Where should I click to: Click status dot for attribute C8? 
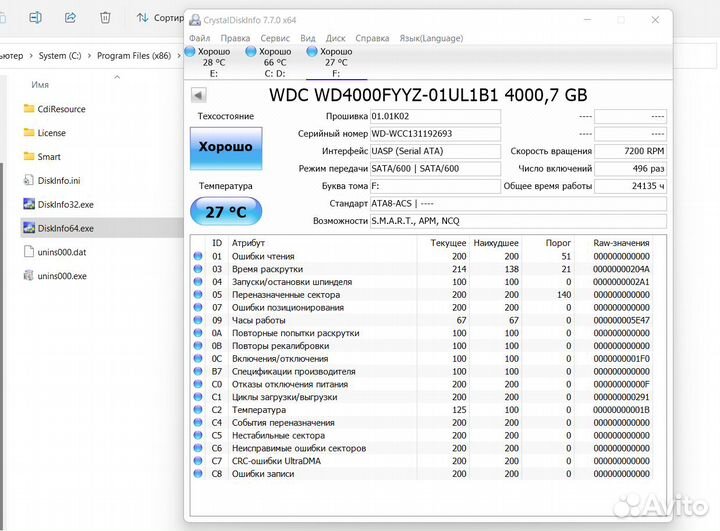(x=198, y=474)
